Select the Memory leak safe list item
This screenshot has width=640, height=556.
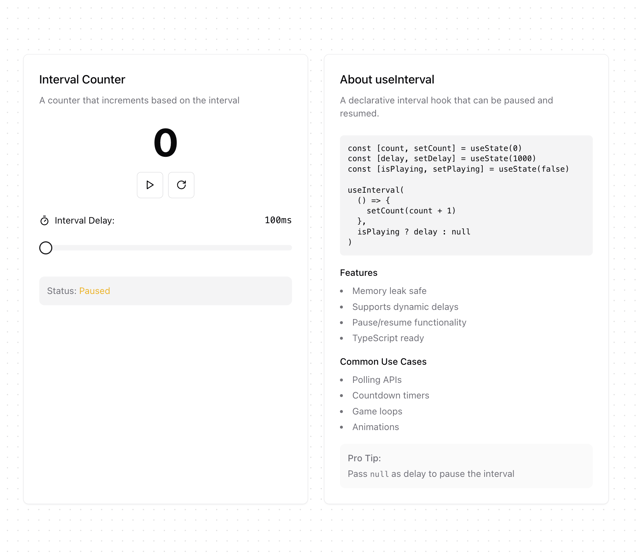389,291
